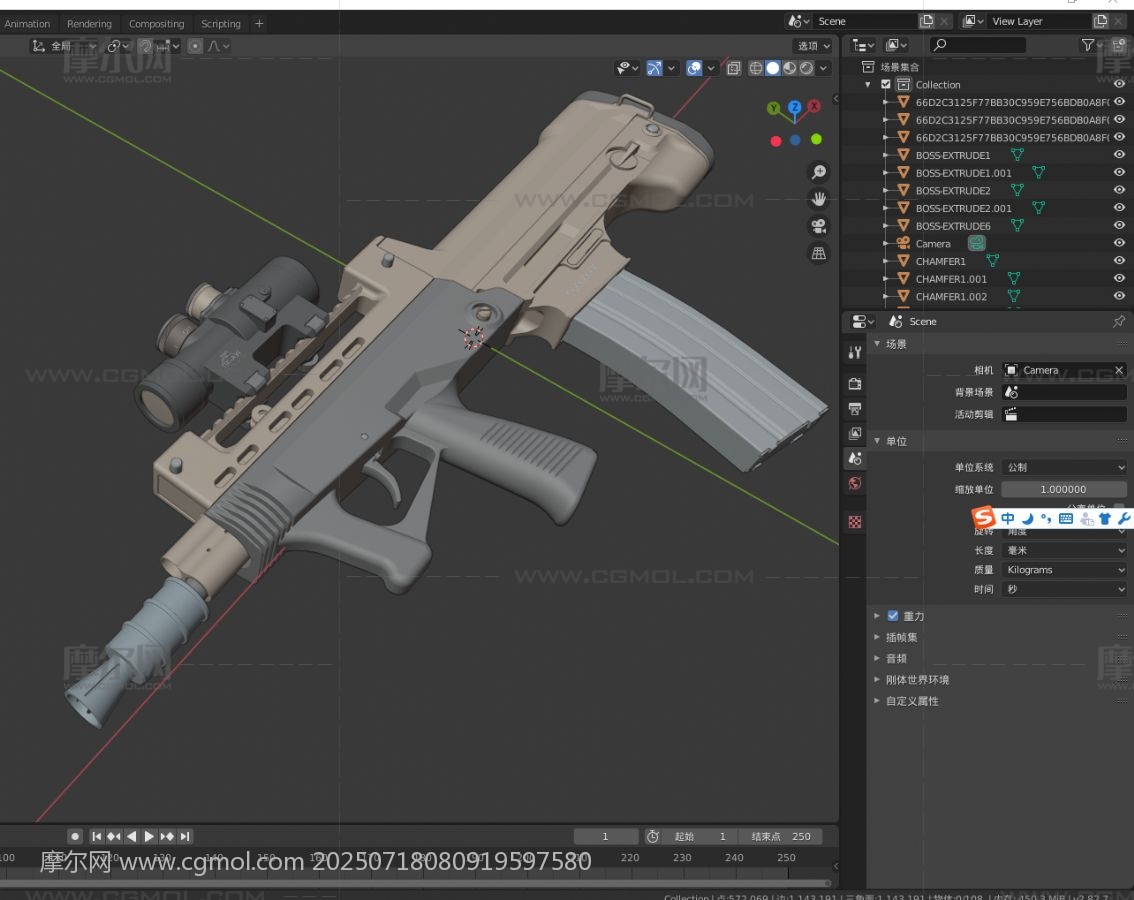Switch to material preview shading
The width and height of the screenshot is (1134, 900).
789,68
